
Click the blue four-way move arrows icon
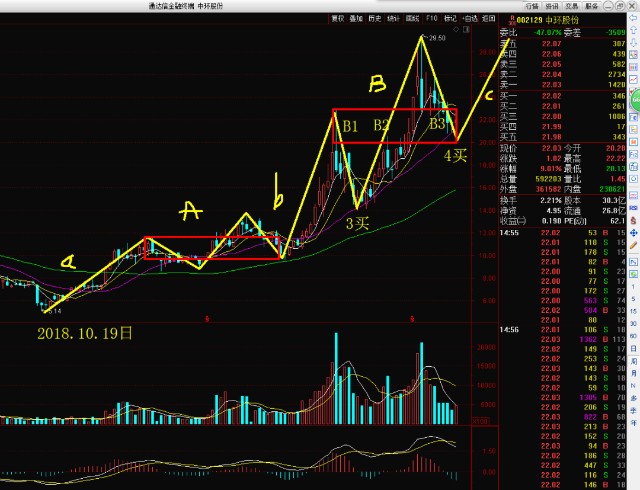(x=633, y=233)
